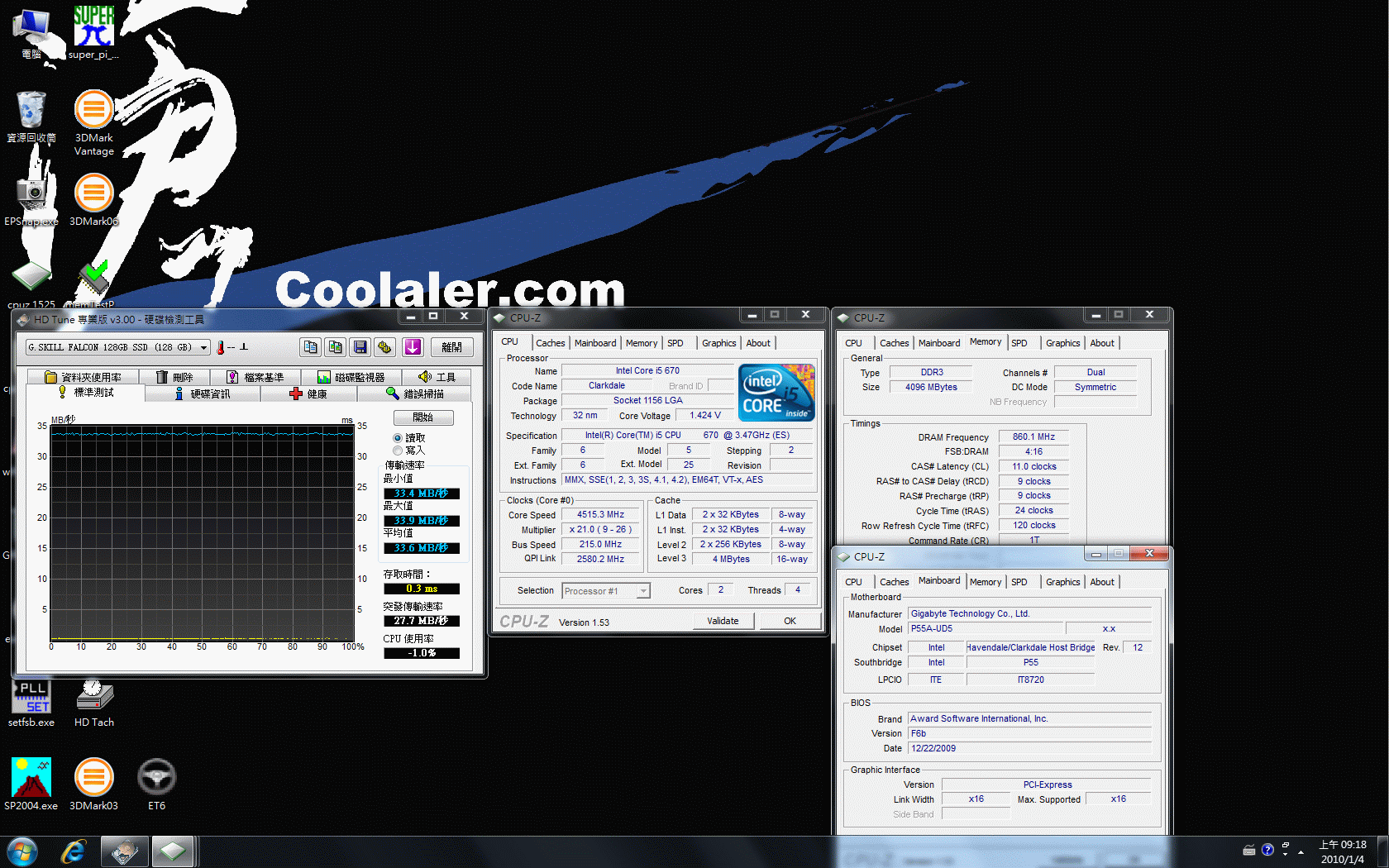Click the Bus Speed 215.0 MHz value
Image resolution: width=1389 pixels, height=868 pixels.
click(600, 544)
